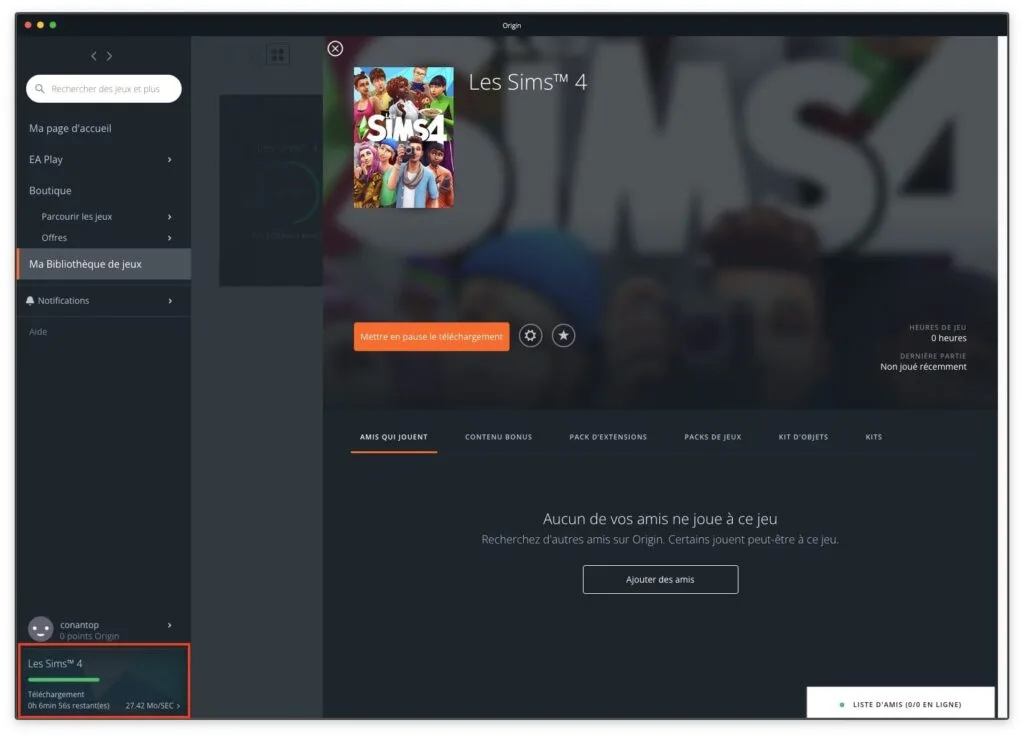Viewport: 1024px width, 737px height.
Task: Click Parcourir les jeux entry
Action: 76,217
